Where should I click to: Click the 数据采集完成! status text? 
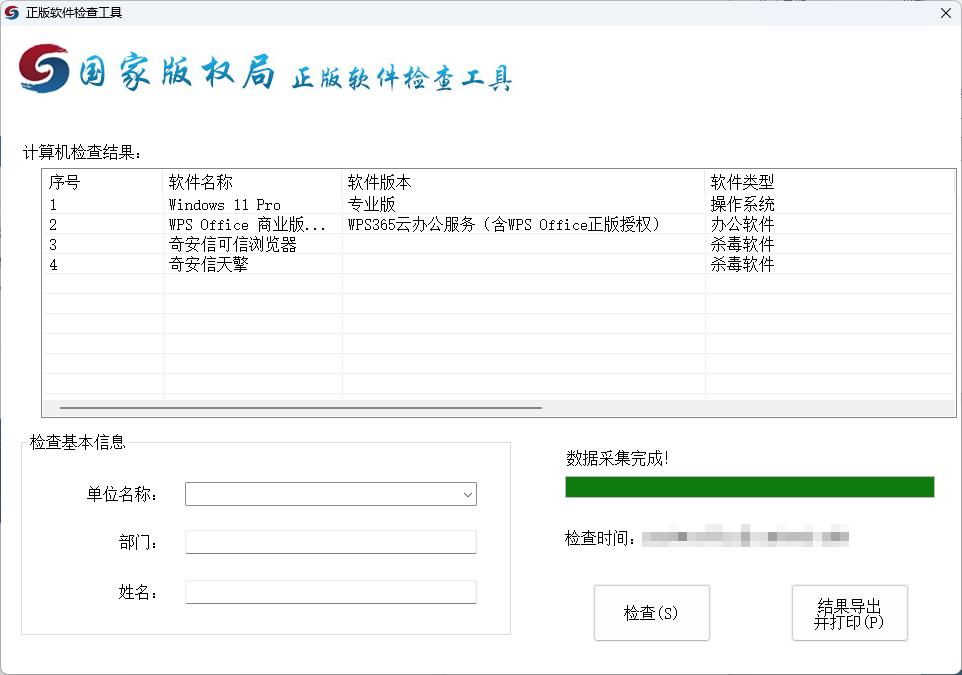click(617, 458)
